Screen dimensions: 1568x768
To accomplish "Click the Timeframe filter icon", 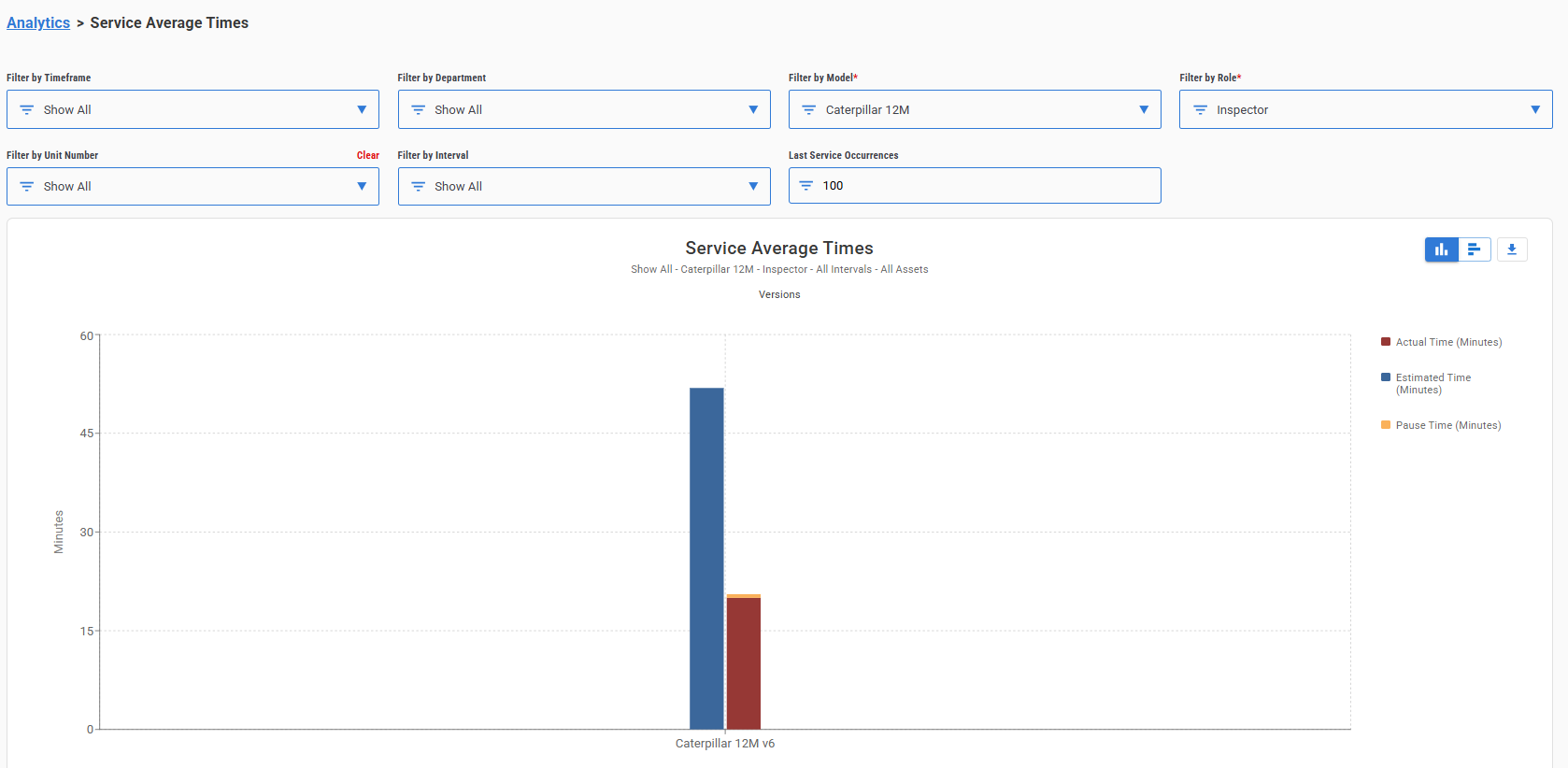I will pyautogui.click(x=27, y=110).
